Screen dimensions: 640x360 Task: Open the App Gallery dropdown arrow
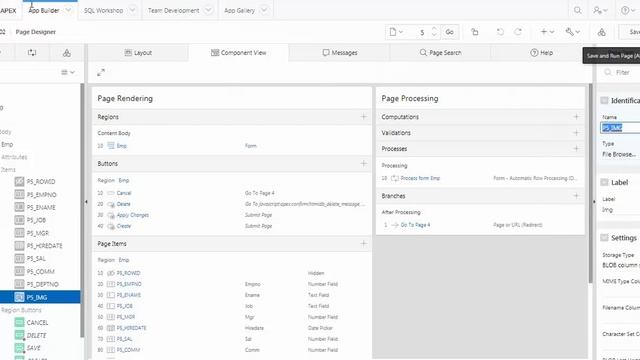click(x=264, y=10)
